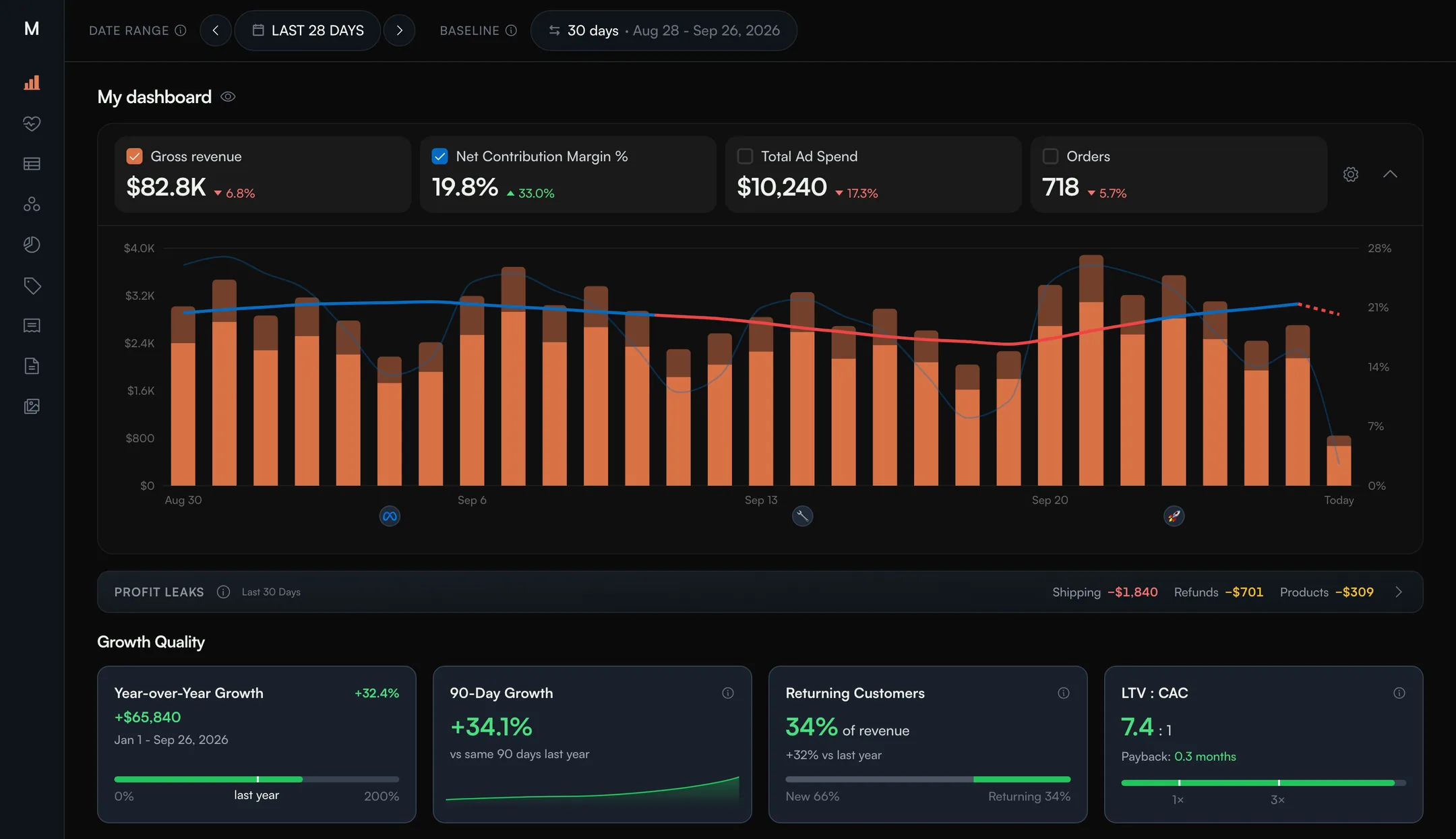Enable the Orders checkbox

tap(1050, 156)
